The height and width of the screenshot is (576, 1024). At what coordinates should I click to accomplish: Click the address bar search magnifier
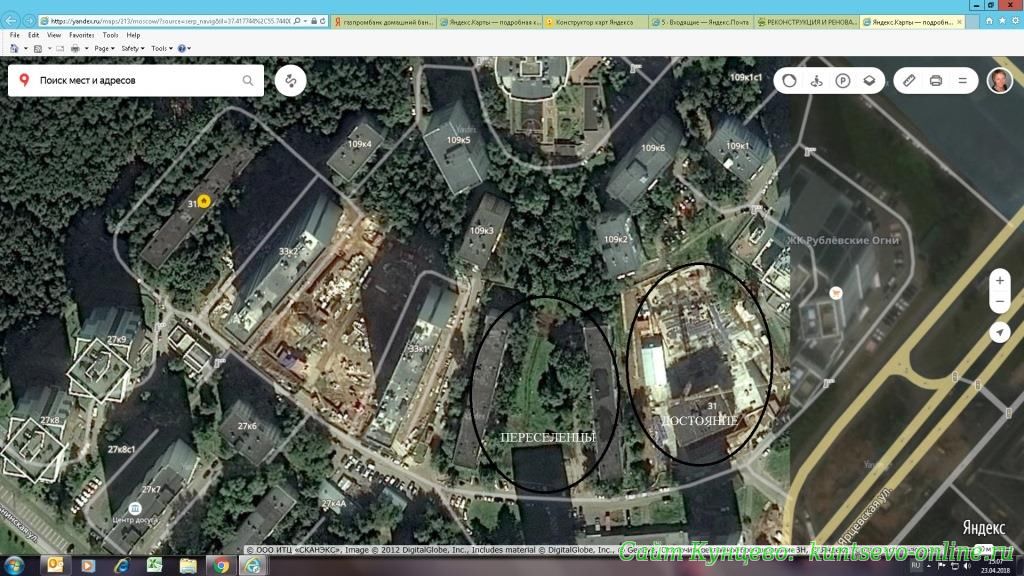coord(297,21)
